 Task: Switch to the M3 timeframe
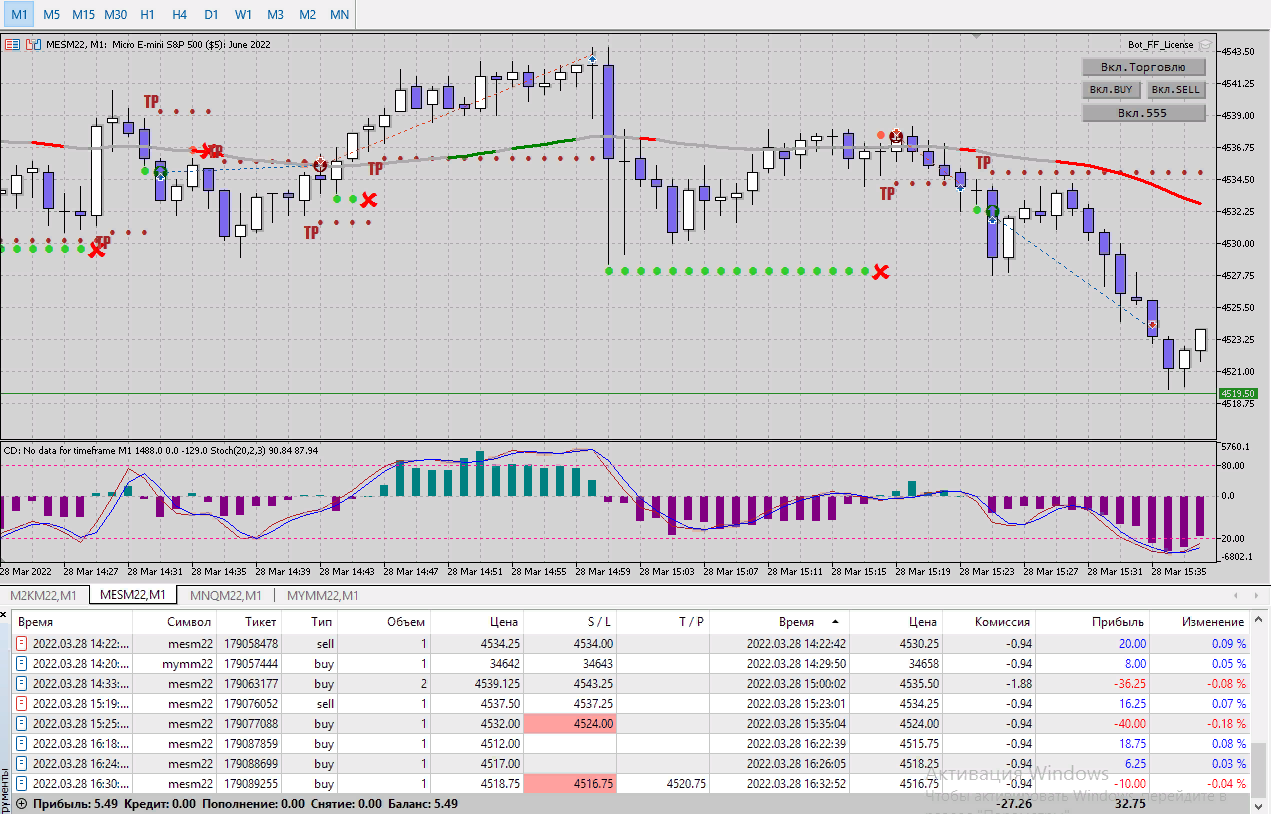(275, 14)
